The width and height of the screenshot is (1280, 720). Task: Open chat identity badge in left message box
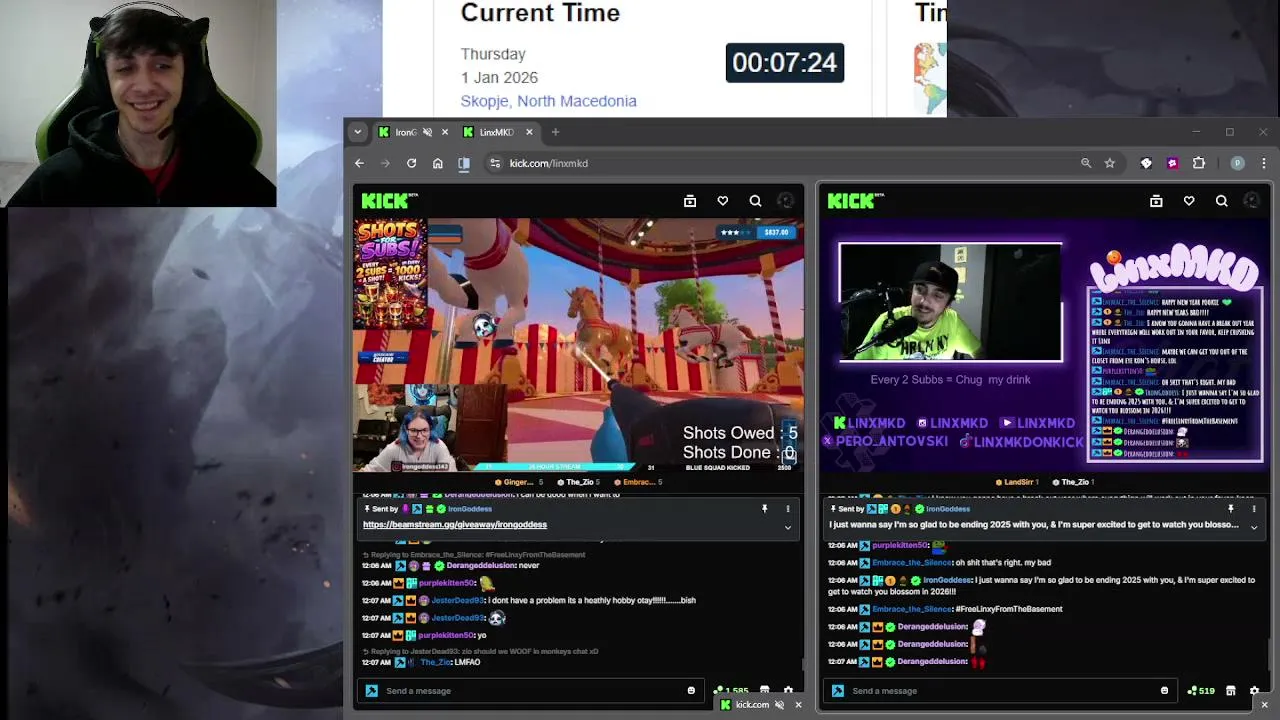372,691
